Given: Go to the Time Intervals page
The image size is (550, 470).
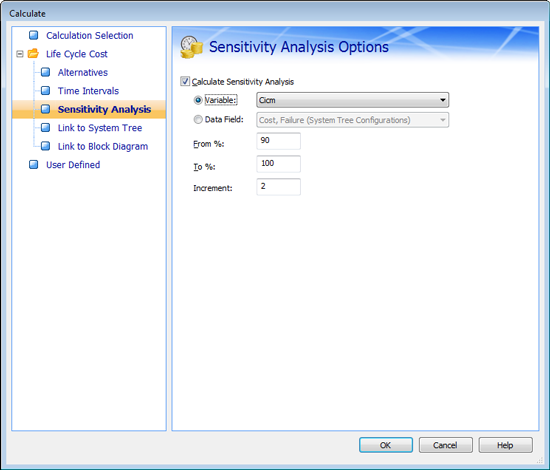Looking at the screenshot, I should click(x=88, y=91).
